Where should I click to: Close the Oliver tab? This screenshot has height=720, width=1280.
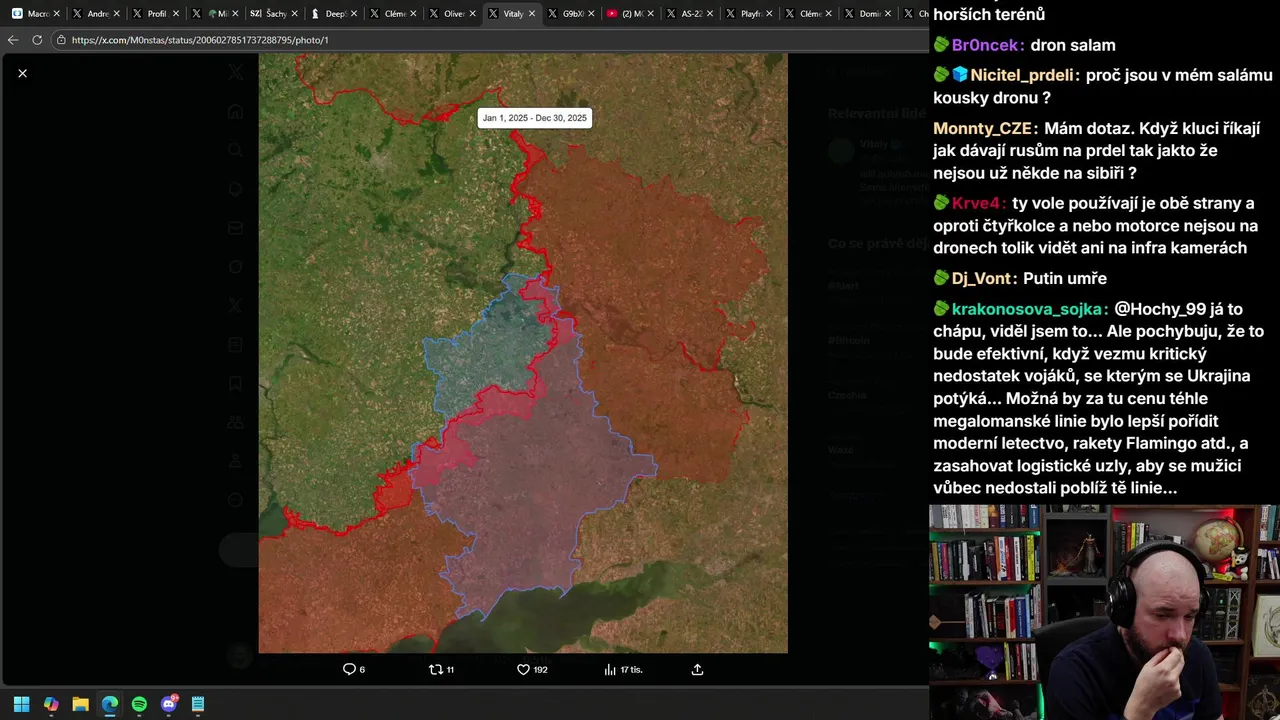tap(473, 14)
